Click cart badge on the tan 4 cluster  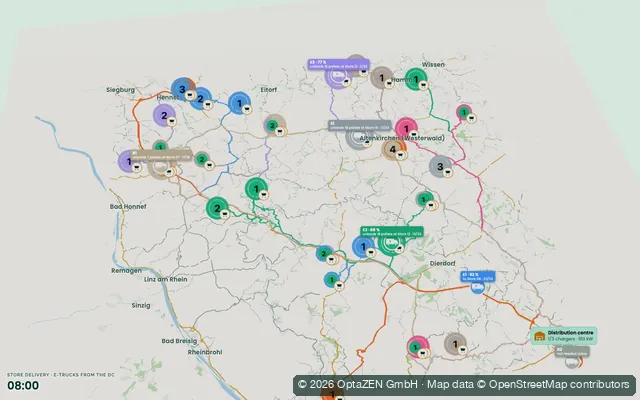click(x=401, y=155)
